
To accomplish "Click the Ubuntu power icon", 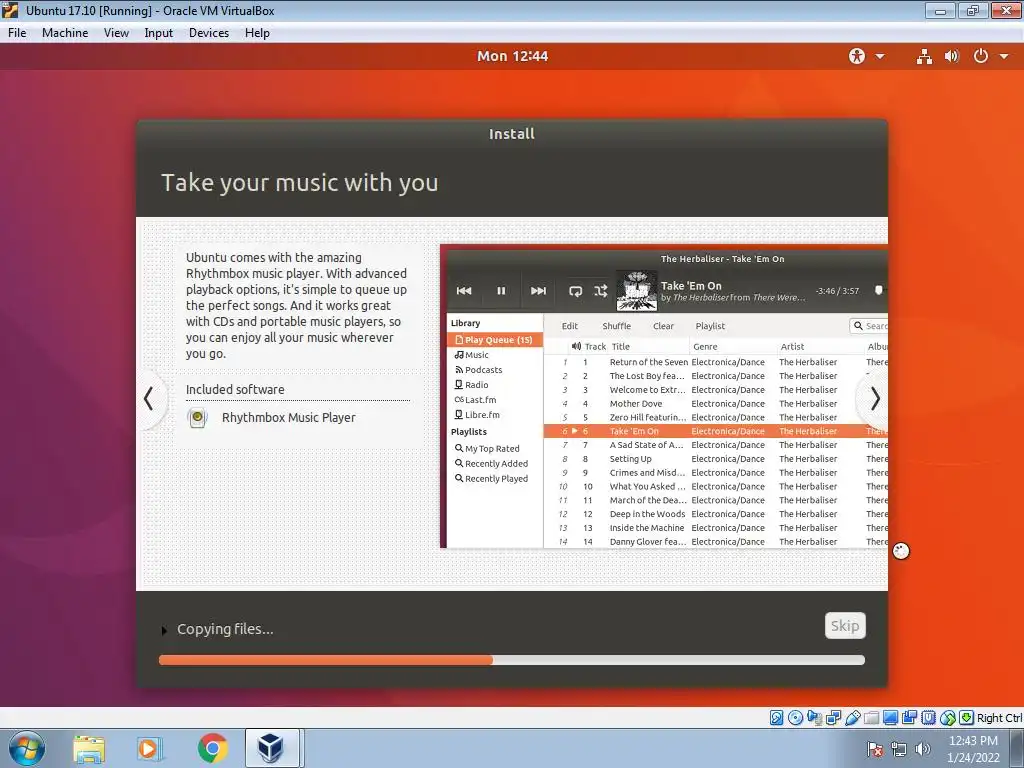I will pos(981,56).
